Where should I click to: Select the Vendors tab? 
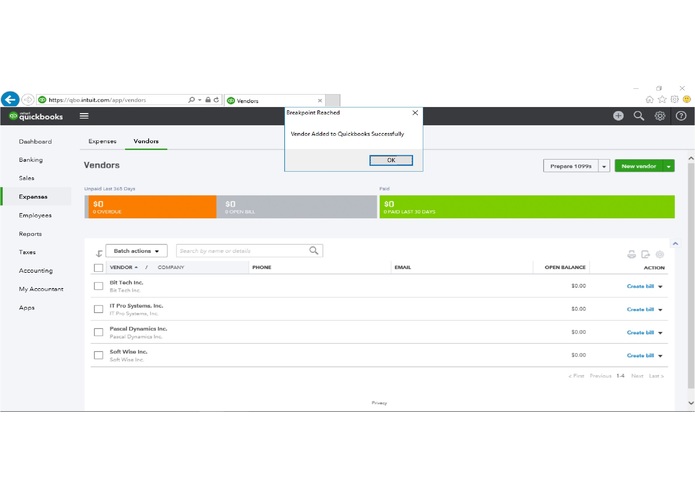pyautogui.click(x=146, y=141)
